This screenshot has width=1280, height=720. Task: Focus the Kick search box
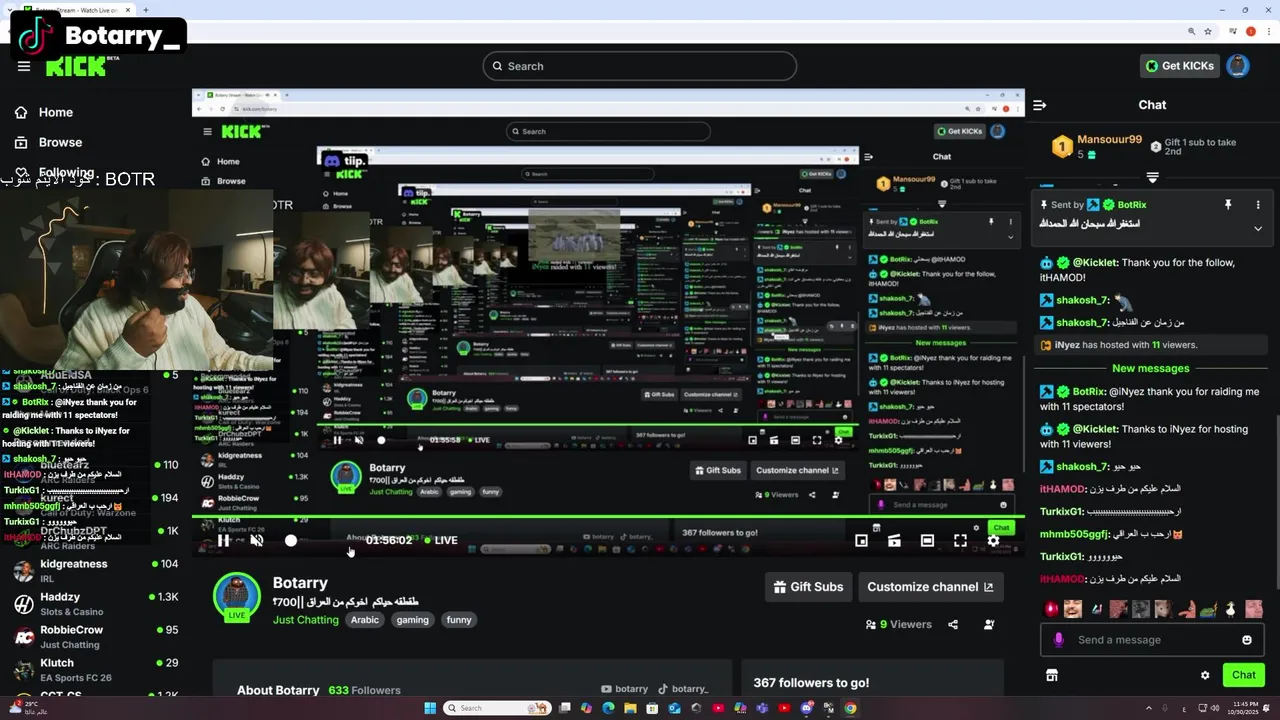click(x=640, y=66)
